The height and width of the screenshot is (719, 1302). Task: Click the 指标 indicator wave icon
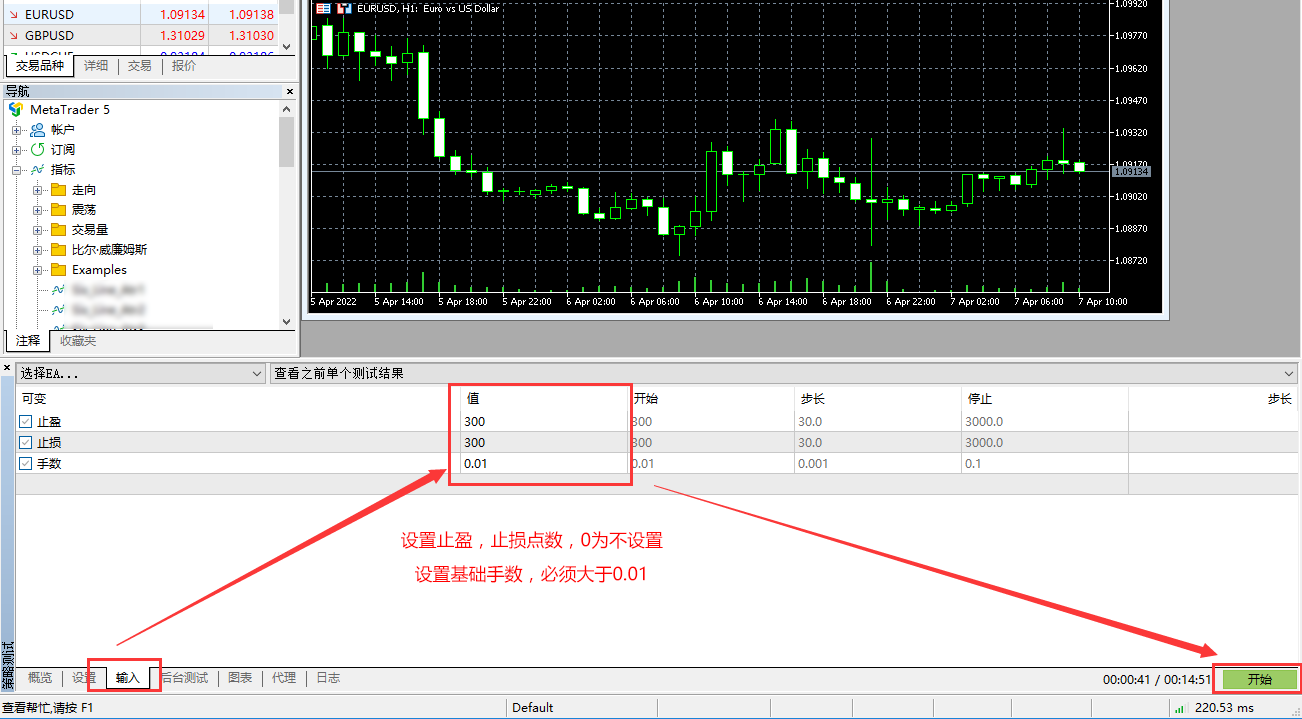(37, 169)
